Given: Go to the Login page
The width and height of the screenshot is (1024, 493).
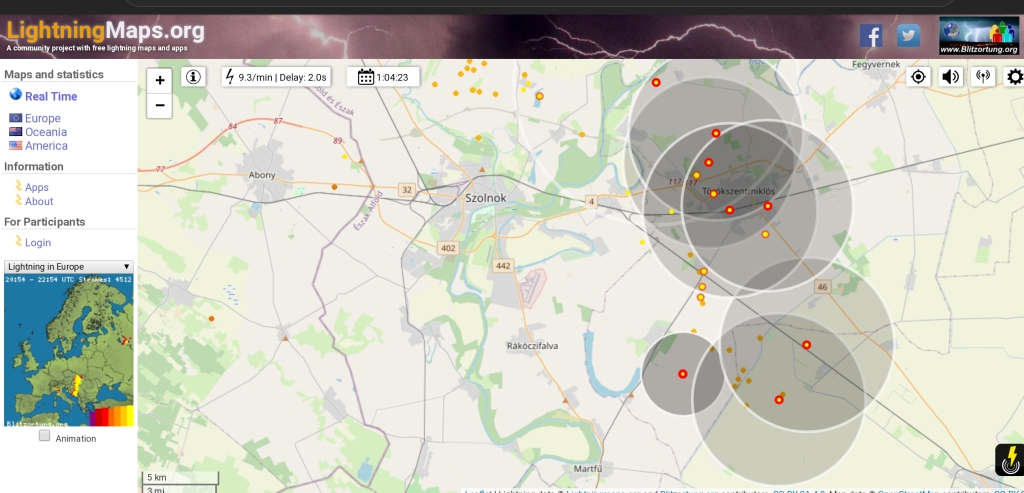Looking at the screenshot, I should coord(38,243).
